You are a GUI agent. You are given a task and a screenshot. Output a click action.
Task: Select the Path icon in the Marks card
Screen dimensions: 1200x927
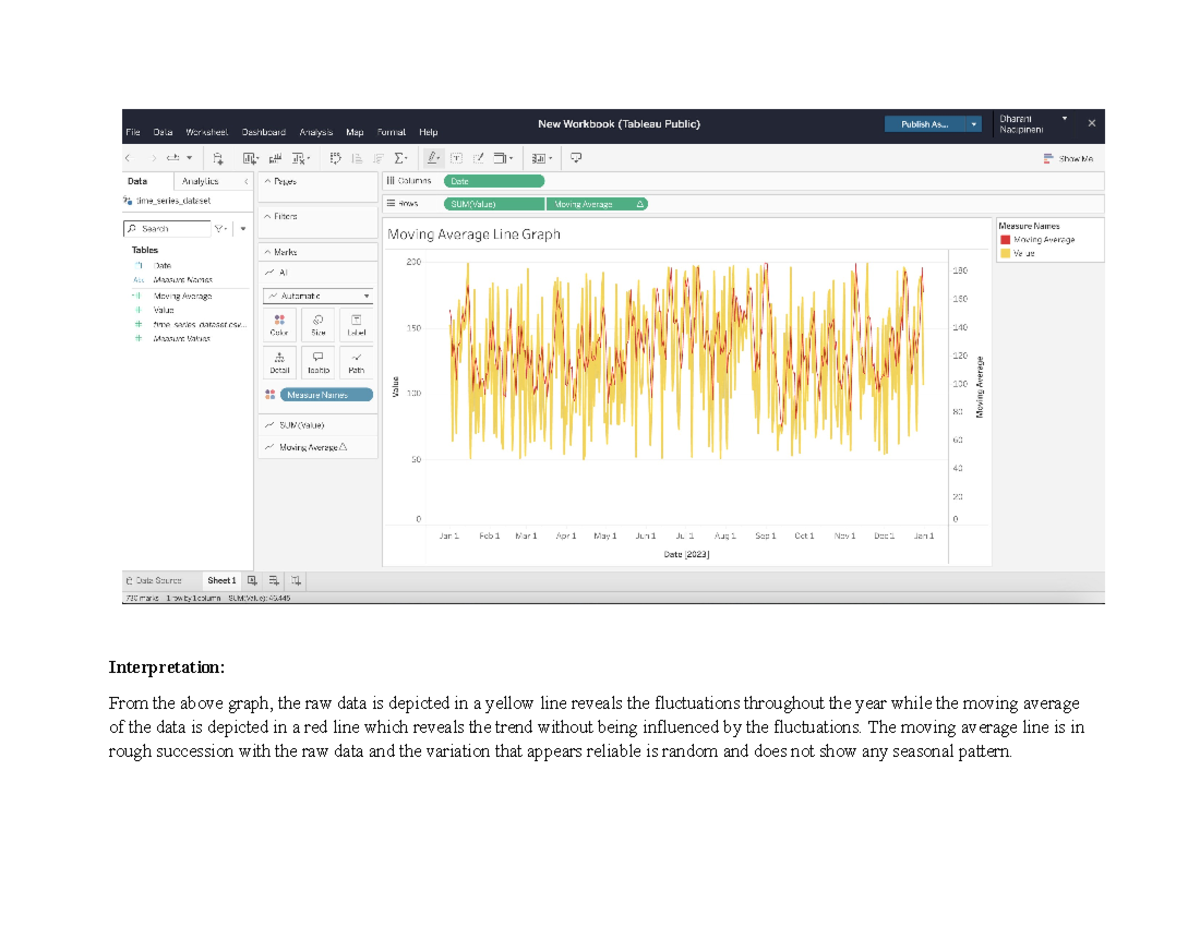click(357, 361)
